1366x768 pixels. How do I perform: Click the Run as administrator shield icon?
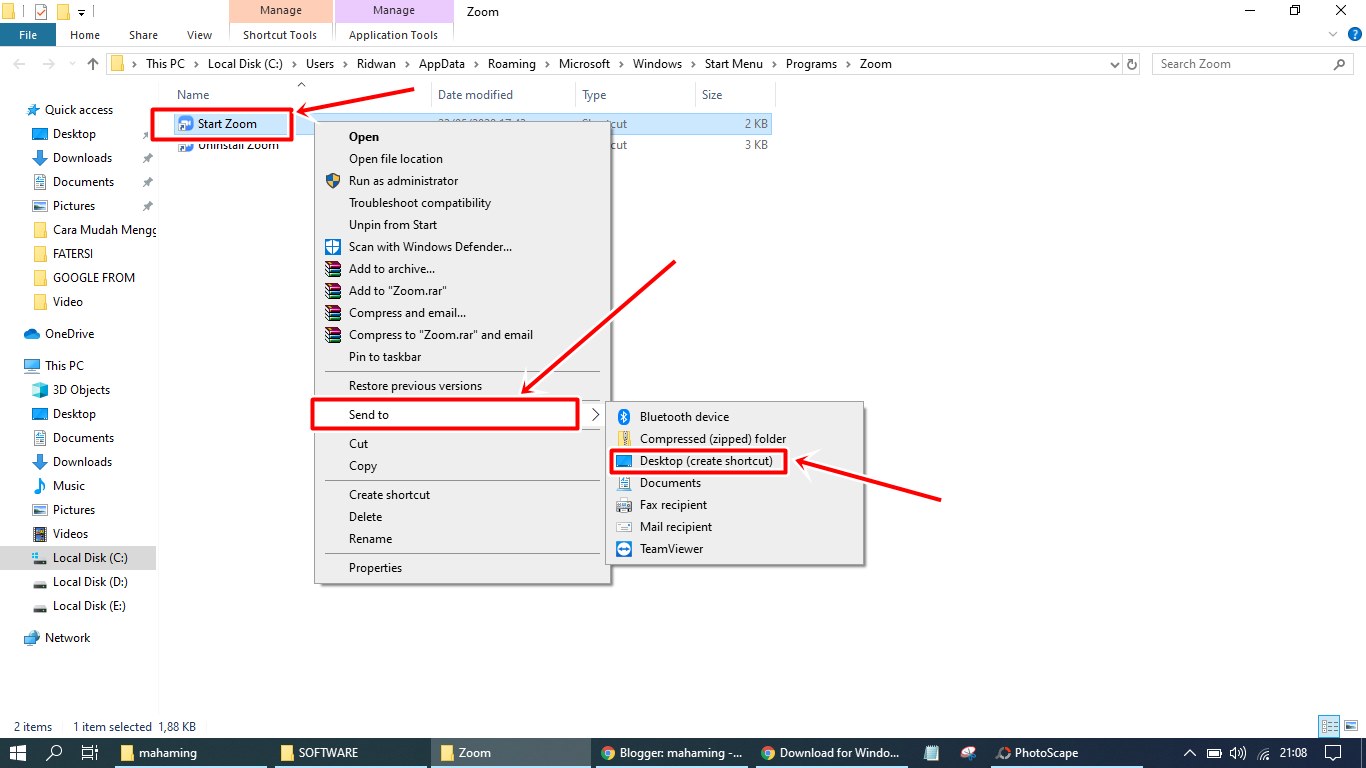tap(333, 181)
